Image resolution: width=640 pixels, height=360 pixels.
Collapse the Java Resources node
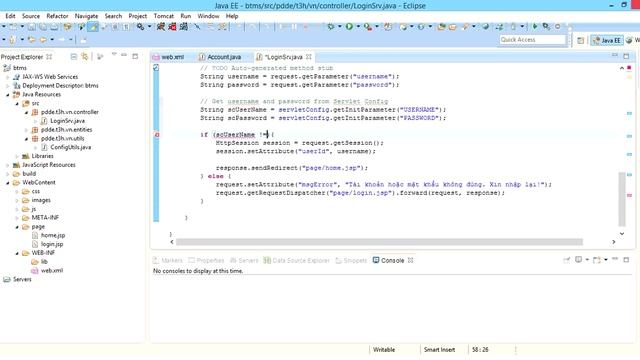tap(7, 95)
